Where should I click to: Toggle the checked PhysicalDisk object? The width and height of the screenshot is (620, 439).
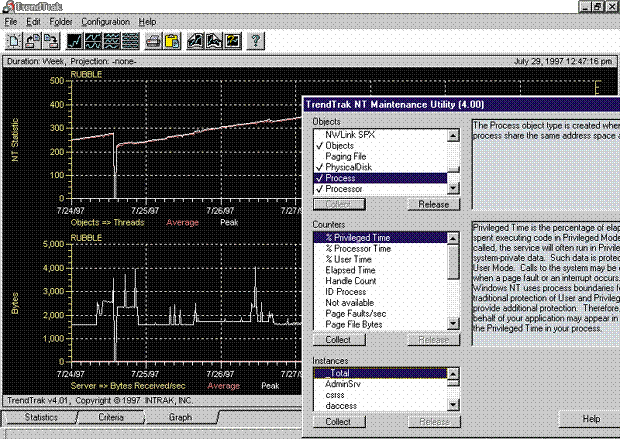pyautogui.click(x=380, y=167)
